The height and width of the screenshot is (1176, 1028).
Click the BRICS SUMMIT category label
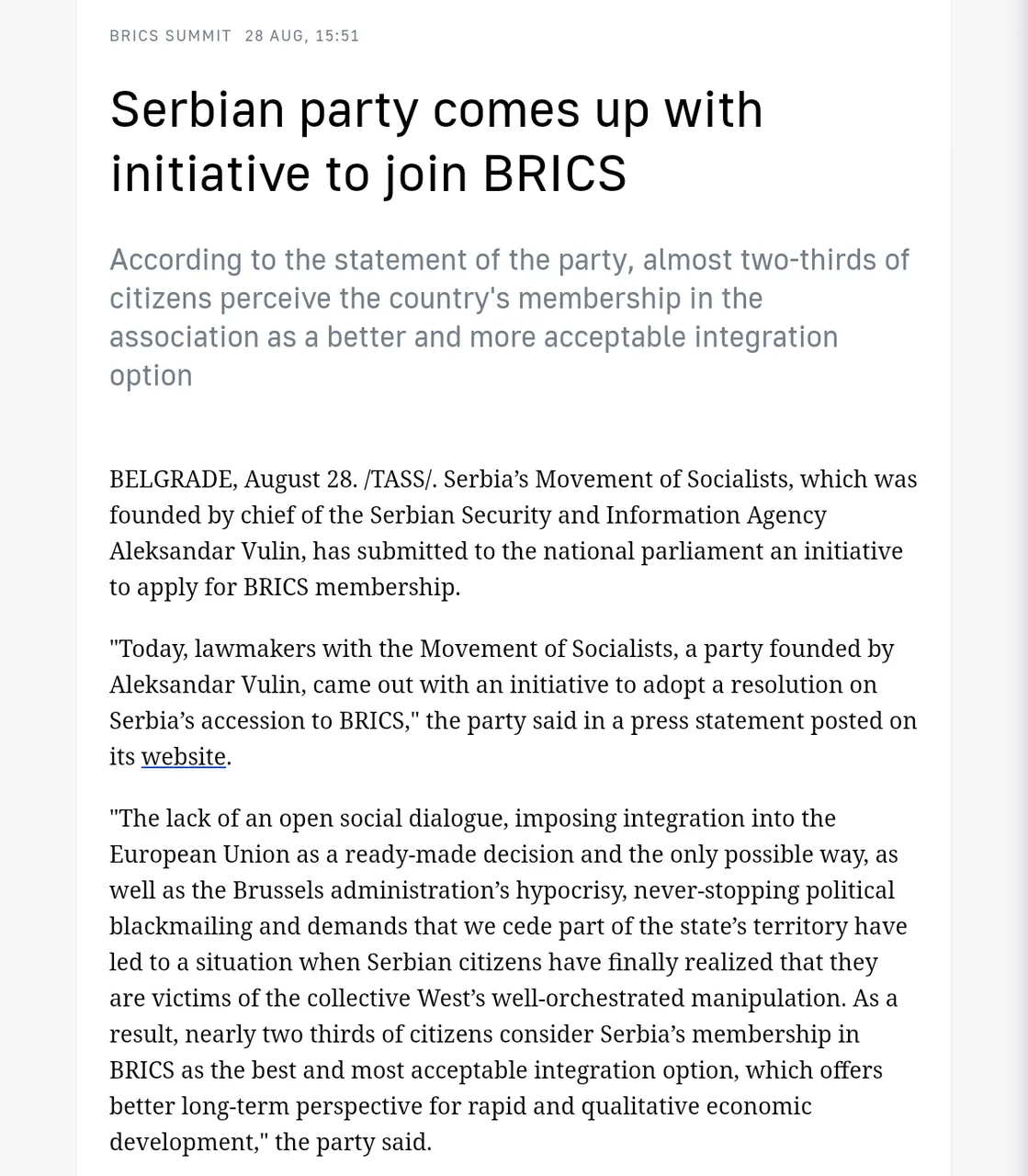tap(170, 36)
